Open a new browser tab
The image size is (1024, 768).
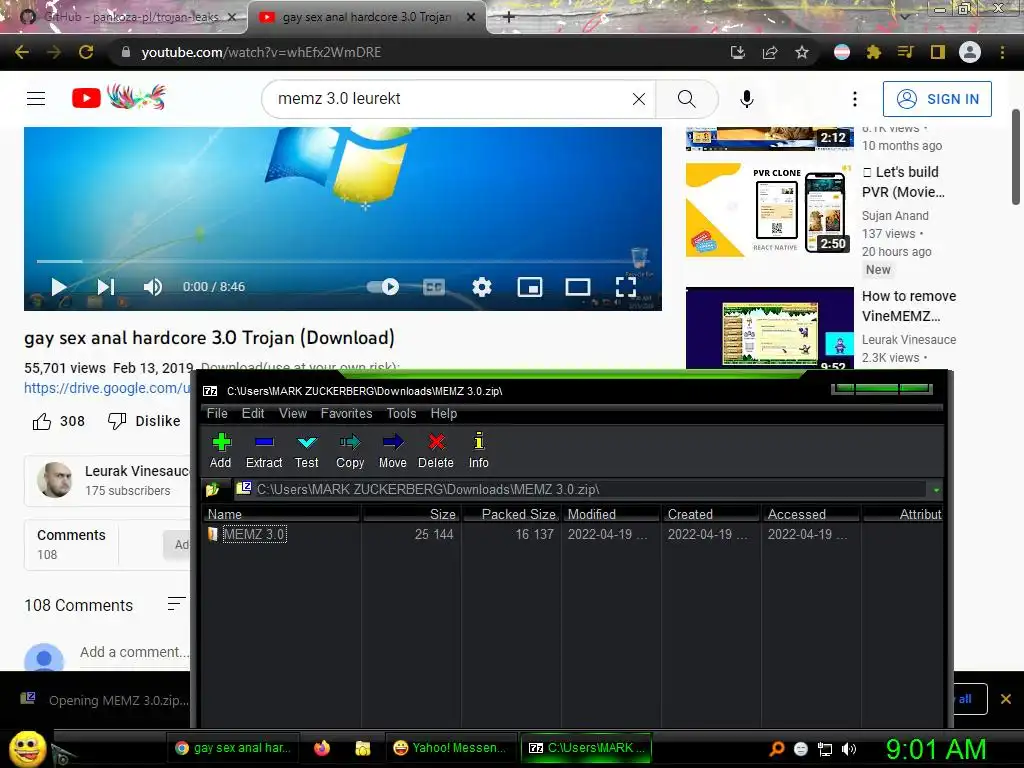pyautogui.click(x=509, y=17)
